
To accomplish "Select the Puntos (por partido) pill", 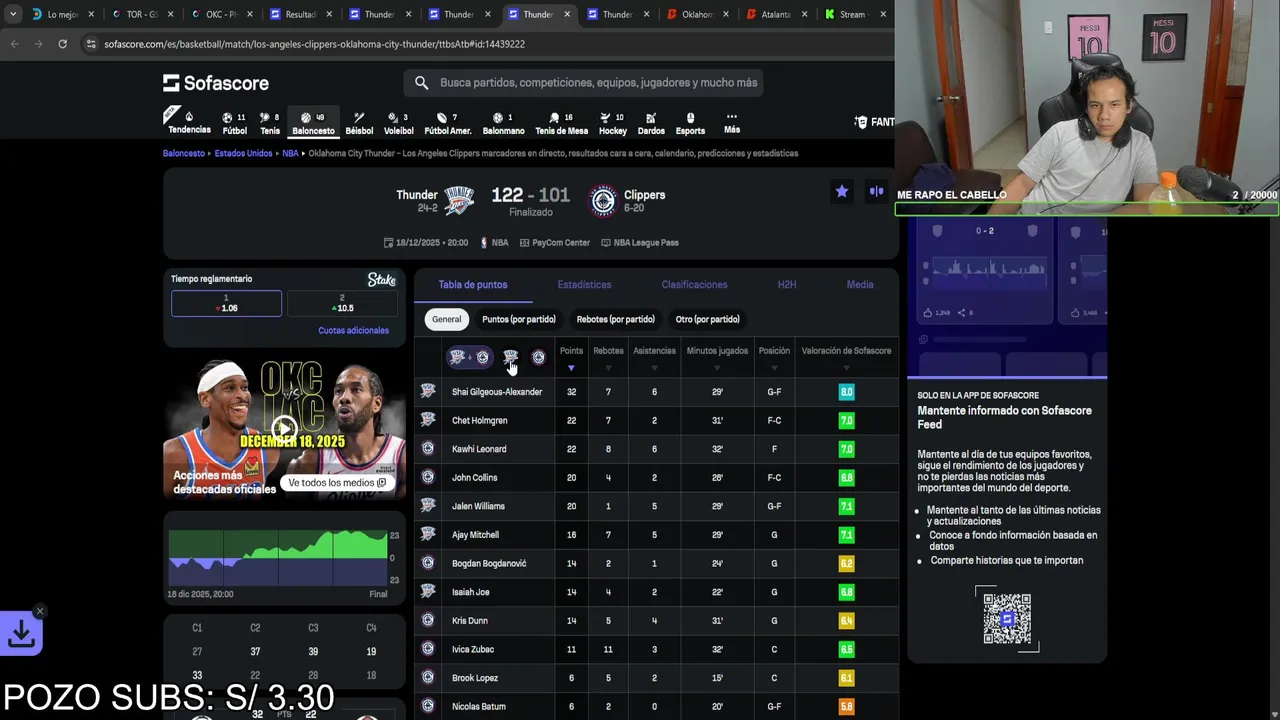I will 518,319.
